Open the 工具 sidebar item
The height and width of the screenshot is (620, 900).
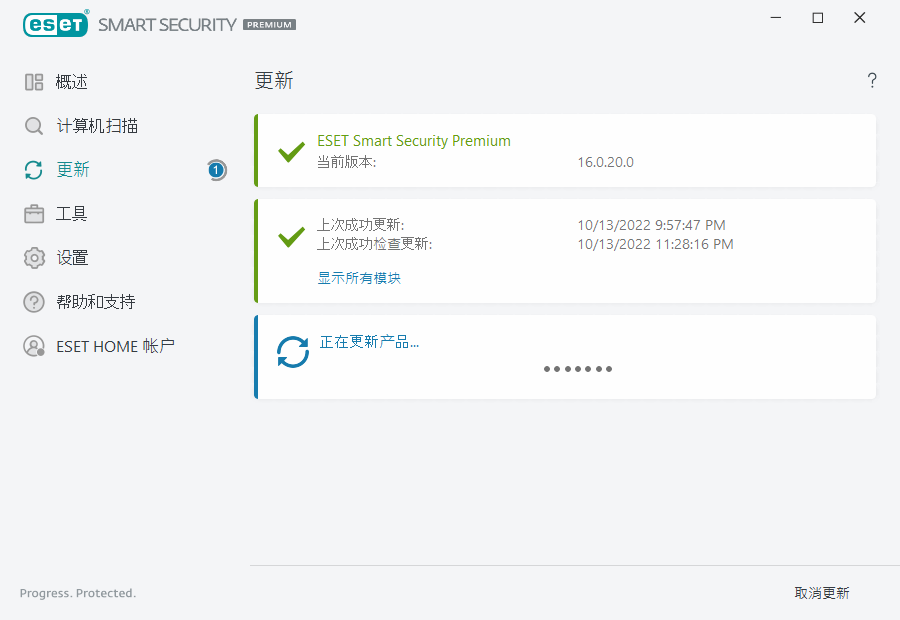72,214
